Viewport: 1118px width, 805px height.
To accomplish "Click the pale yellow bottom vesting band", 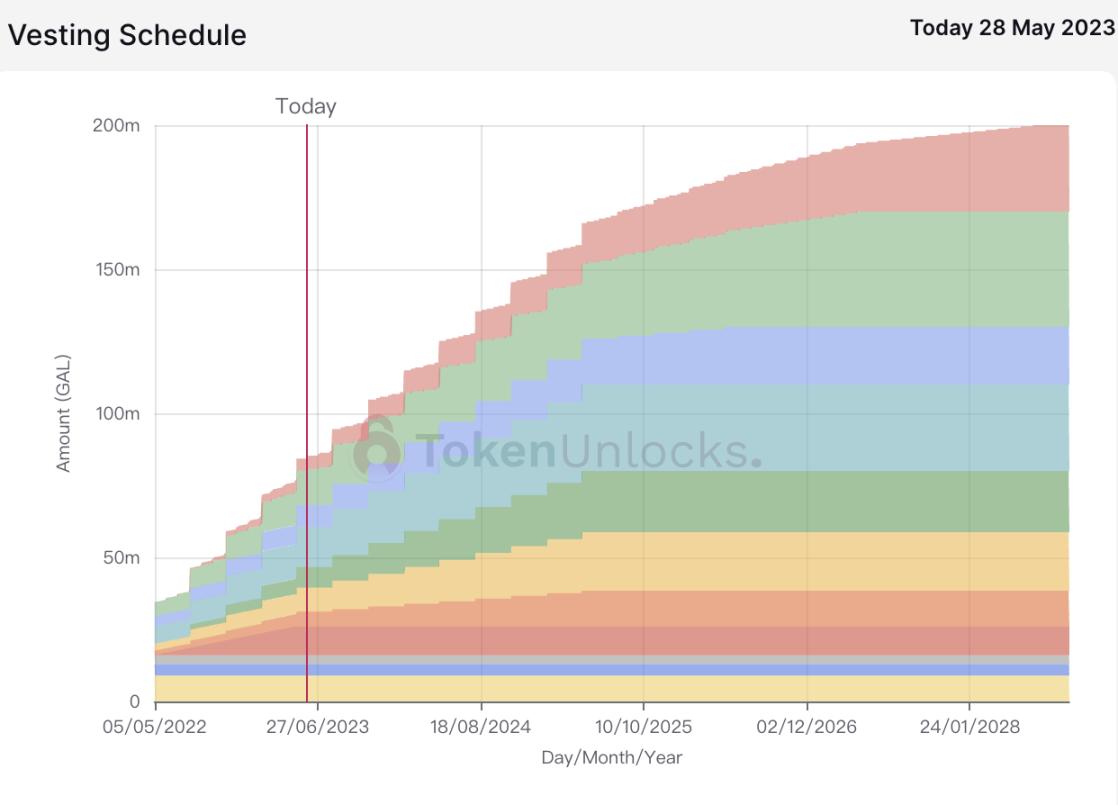I will pyautogui.click(x=900, y=689).
